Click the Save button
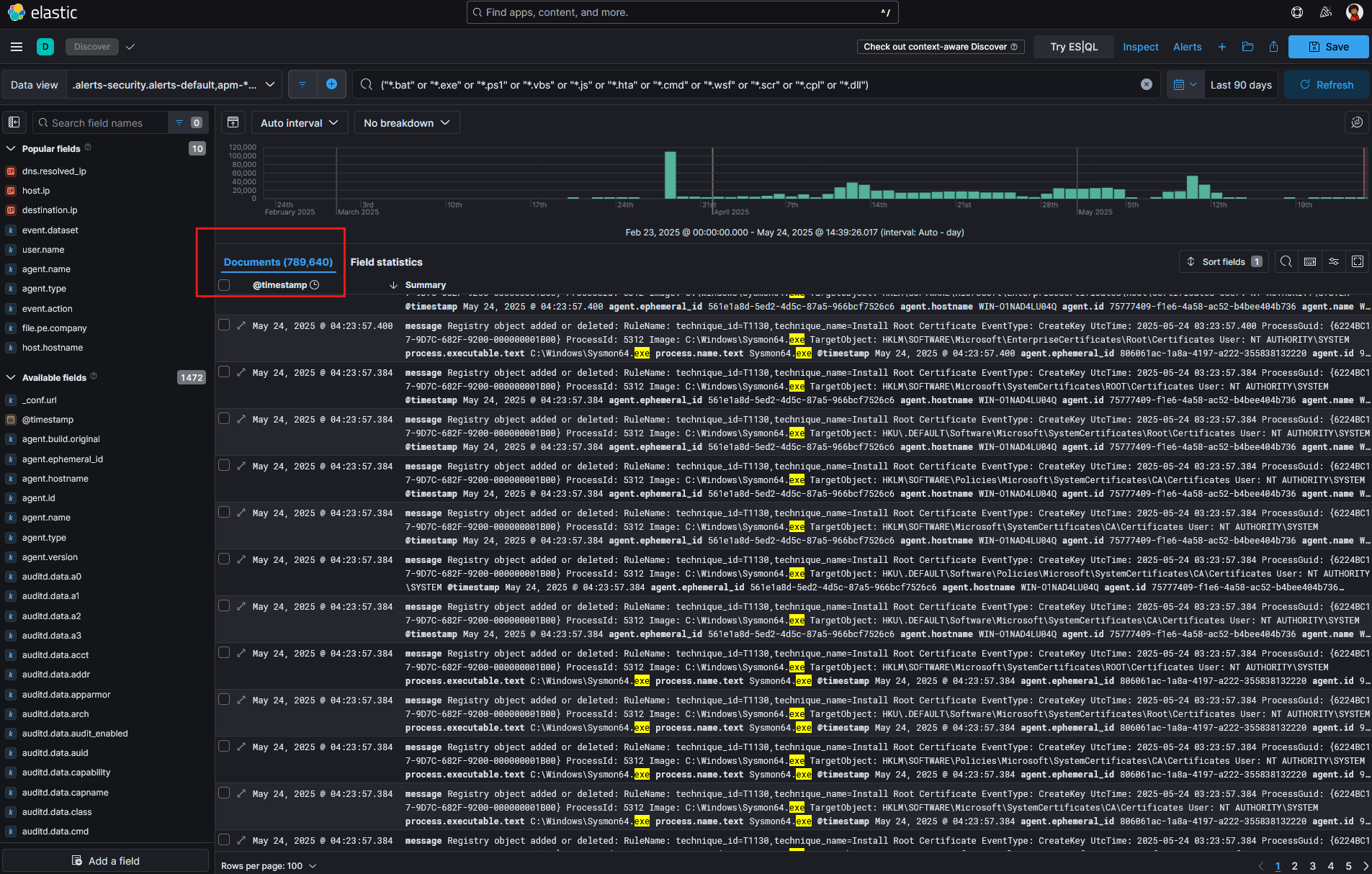Image resolution: width=1372 pixels, height=874 pixels. click(1328, 47)
